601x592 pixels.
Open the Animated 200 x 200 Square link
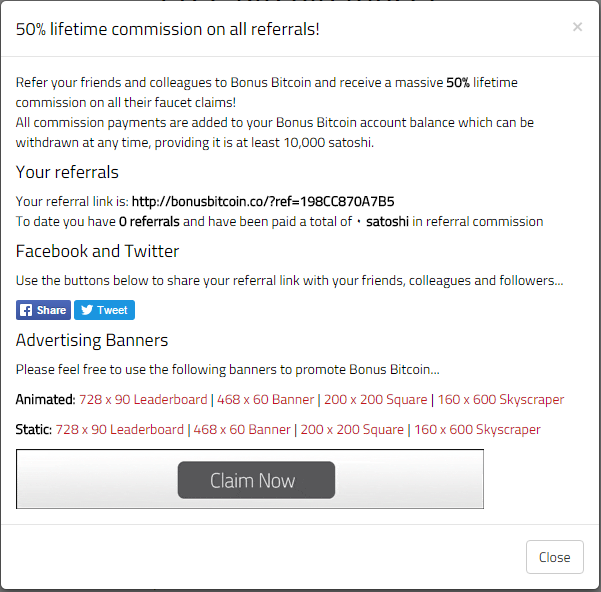tap(376, 400)
